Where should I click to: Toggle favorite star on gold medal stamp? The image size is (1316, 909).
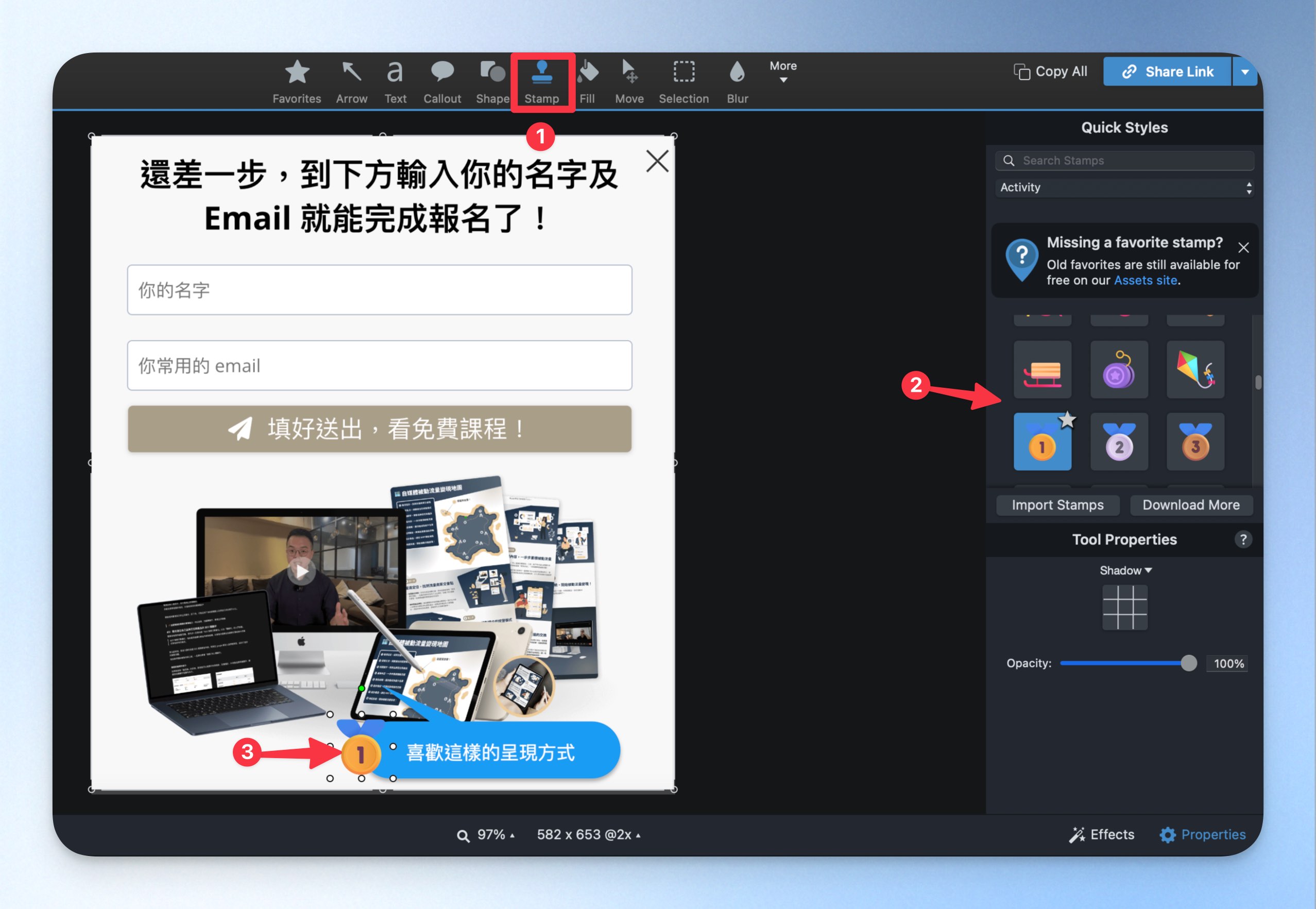coord(1067,420)
